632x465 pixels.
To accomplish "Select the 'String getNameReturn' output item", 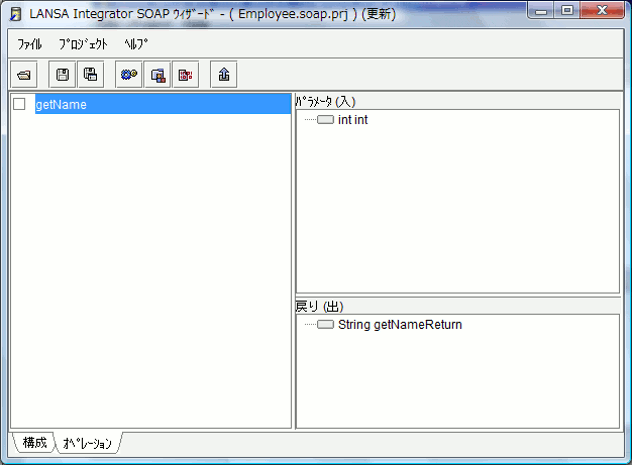I will 400,324.
